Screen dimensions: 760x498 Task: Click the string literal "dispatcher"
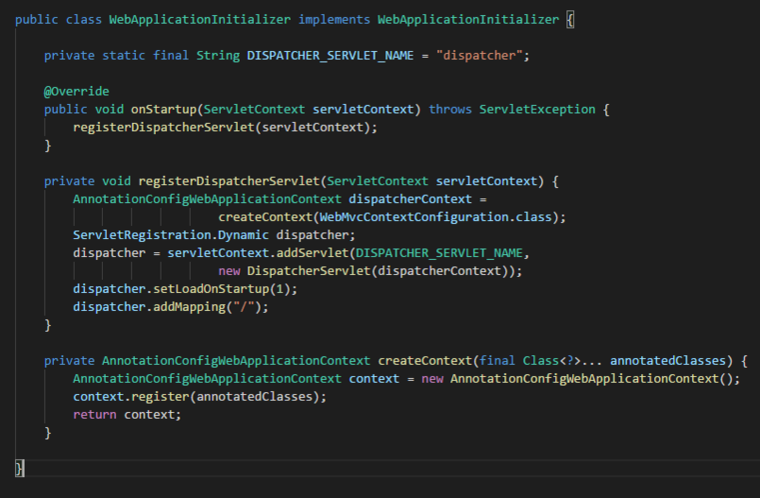[x=479, y=56]
